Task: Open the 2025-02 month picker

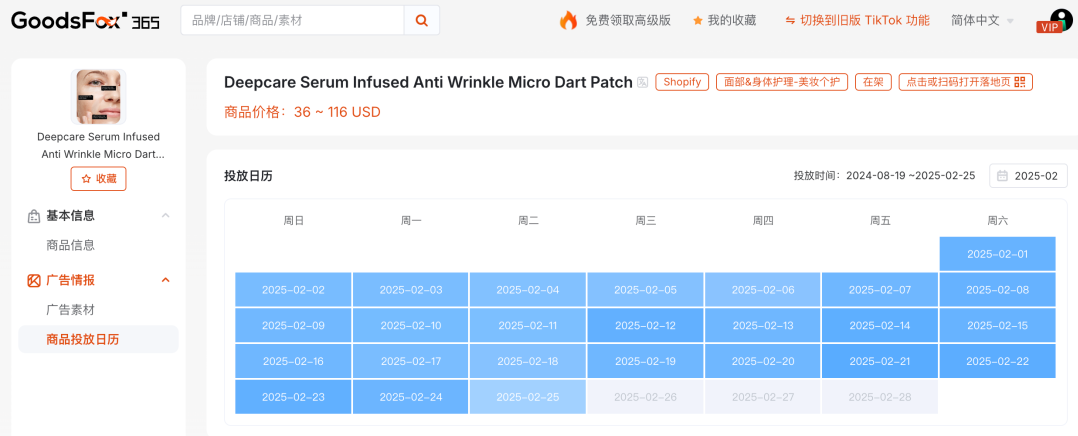Action: [x=1028, y=175]
